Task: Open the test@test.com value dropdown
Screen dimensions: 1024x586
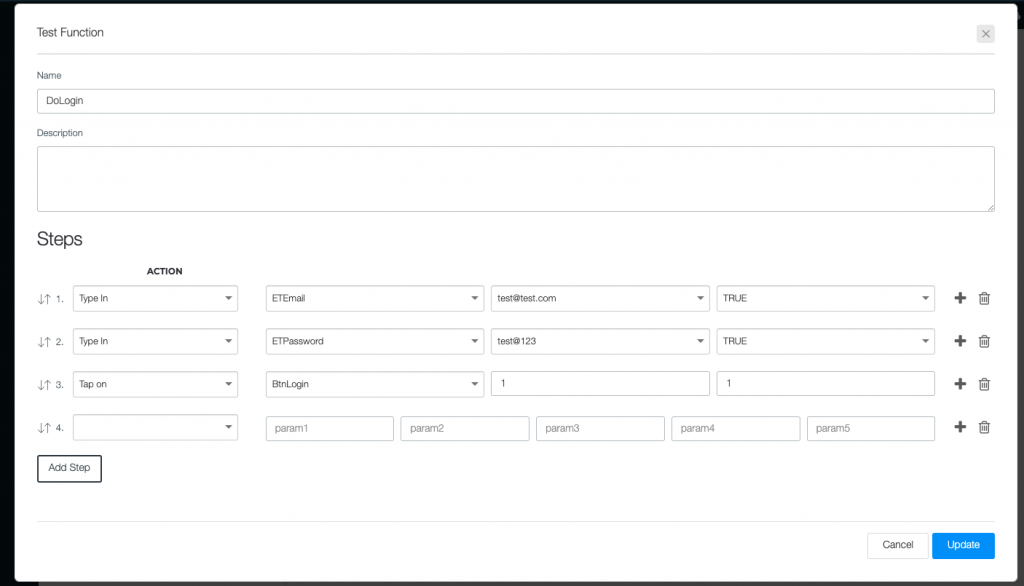Action: 600,299
